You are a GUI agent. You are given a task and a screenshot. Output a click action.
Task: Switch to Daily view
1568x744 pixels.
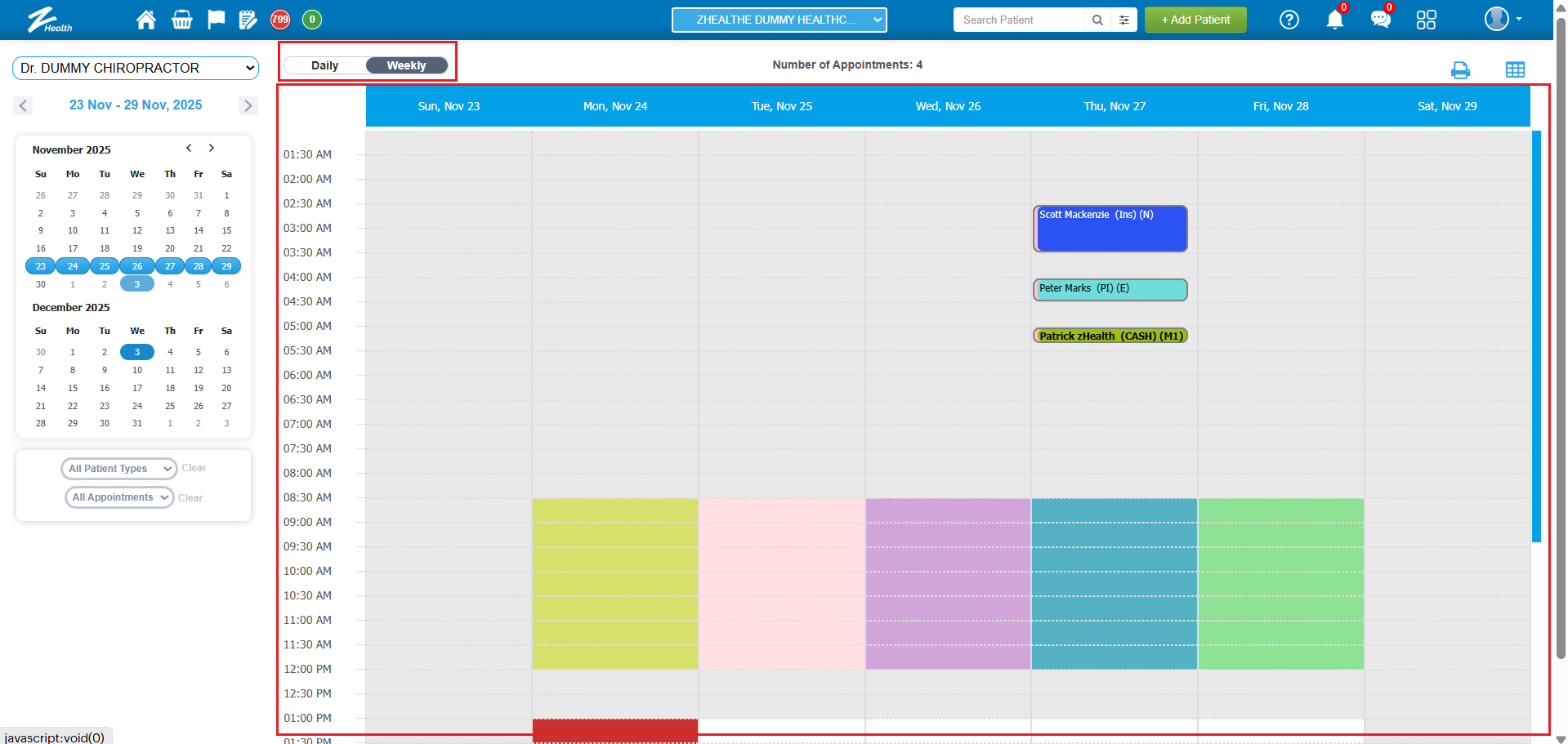click(325, 65)
